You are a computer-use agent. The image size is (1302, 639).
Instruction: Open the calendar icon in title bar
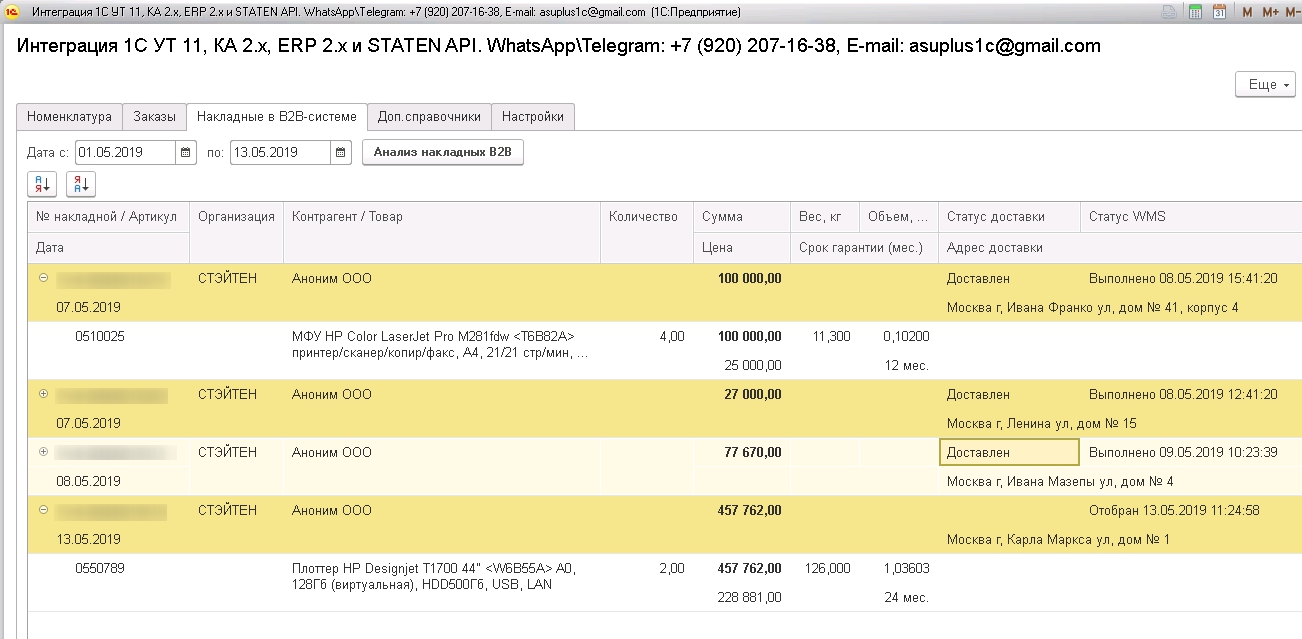pyautogui.click(x=1219, y=12)
